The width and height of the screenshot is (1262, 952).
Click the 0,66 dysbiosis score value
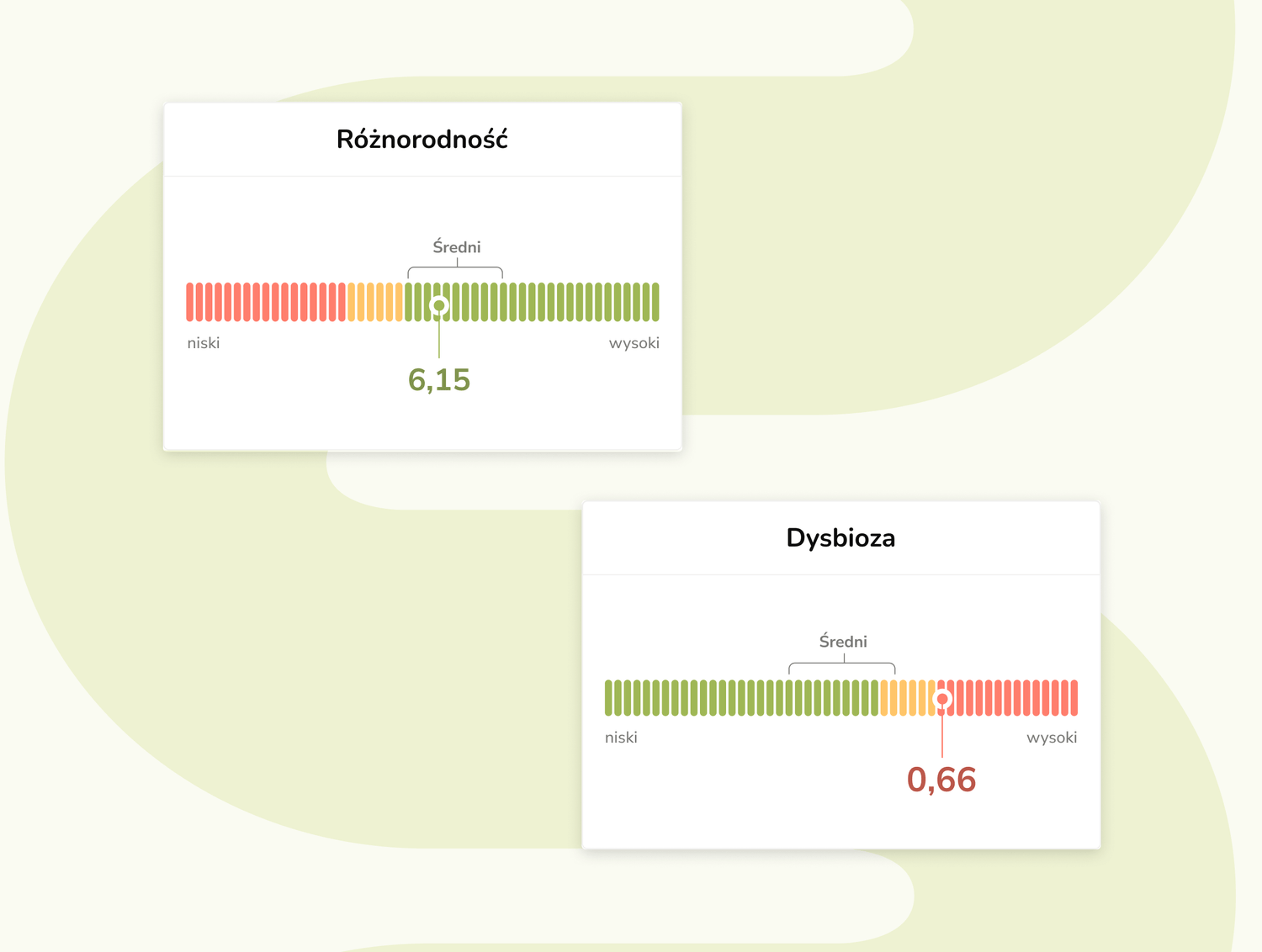click(x=941, y=780)
